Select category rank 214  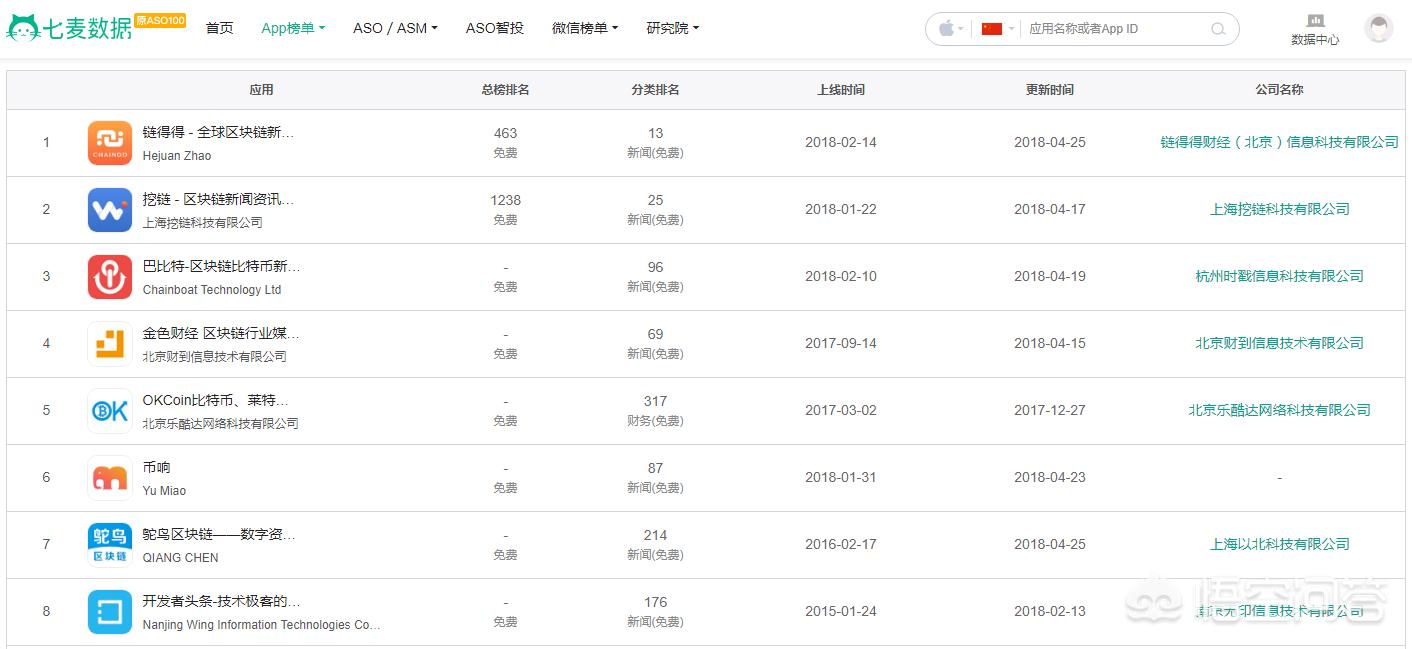pyautogui.click(x=655, y=535)
